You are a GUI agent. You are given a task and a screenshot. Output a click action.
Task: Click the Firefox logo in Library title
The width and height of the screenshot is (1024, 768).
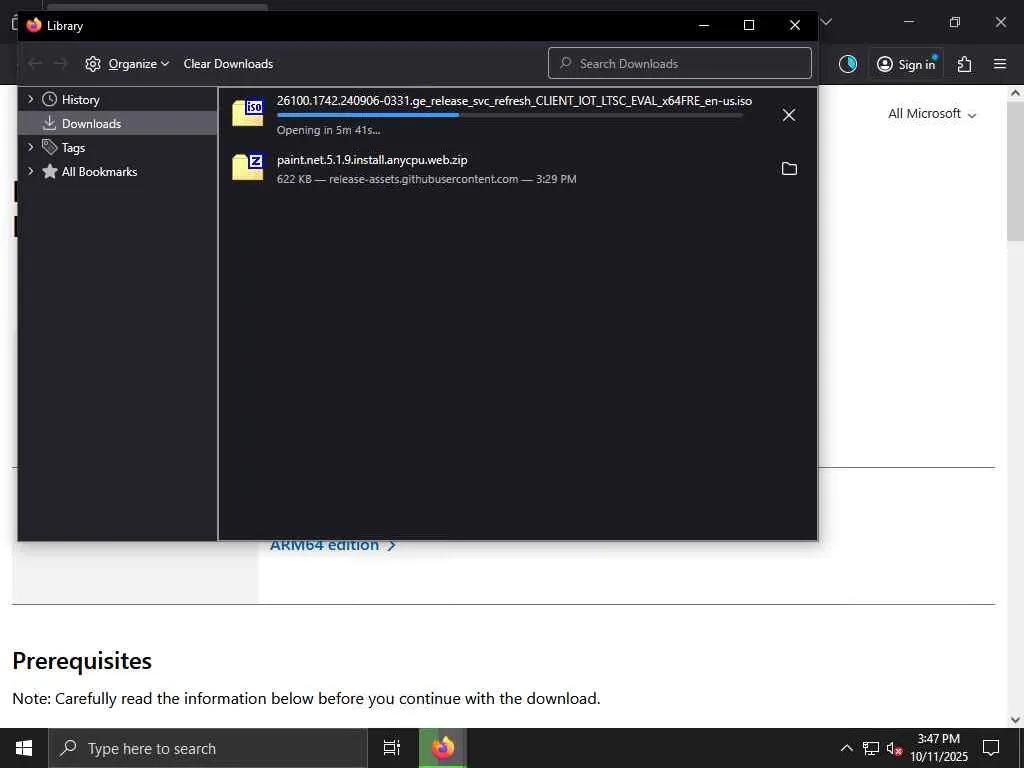tap(34, 25)
